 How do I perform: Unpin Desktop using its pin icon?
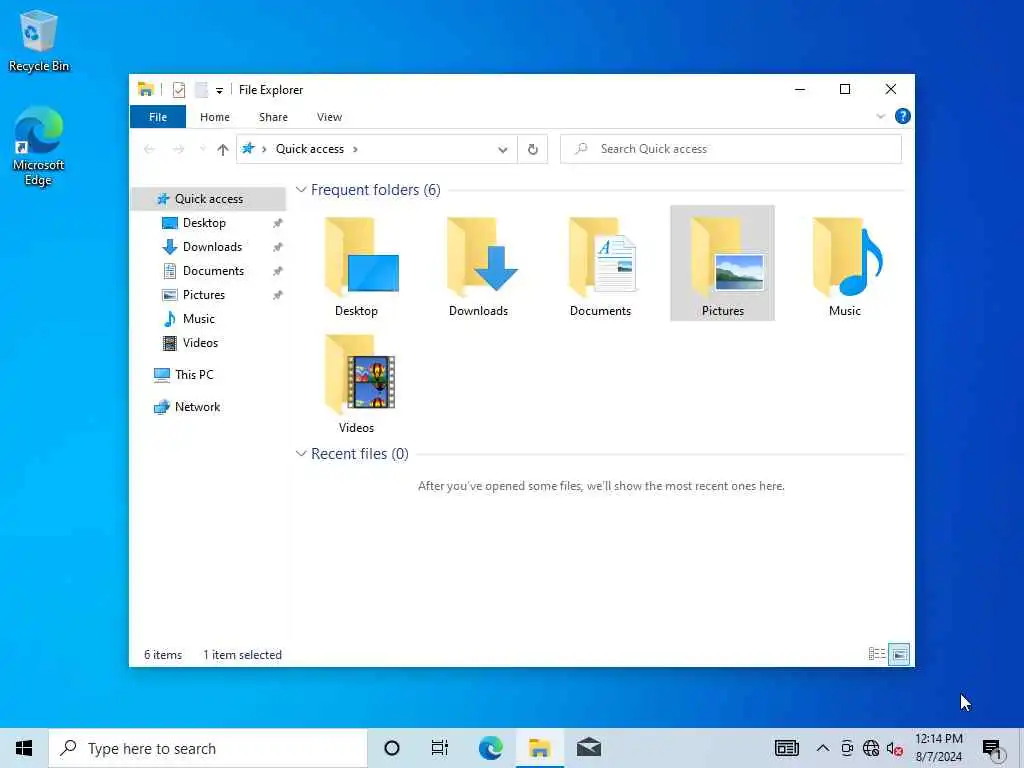[x=278, y=223]
